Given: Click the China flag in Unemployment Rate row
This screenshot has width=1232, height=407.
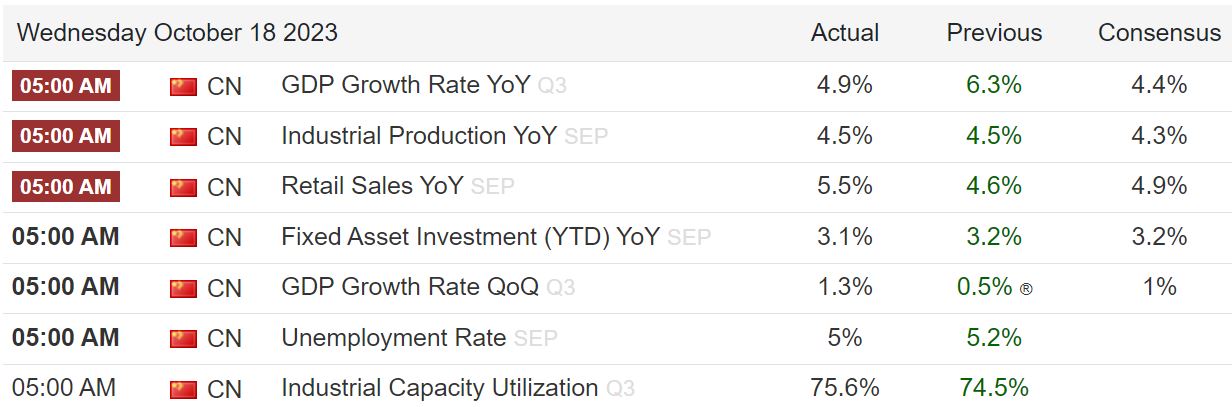Looking at the screenshot, I should [x=183, y=338].
